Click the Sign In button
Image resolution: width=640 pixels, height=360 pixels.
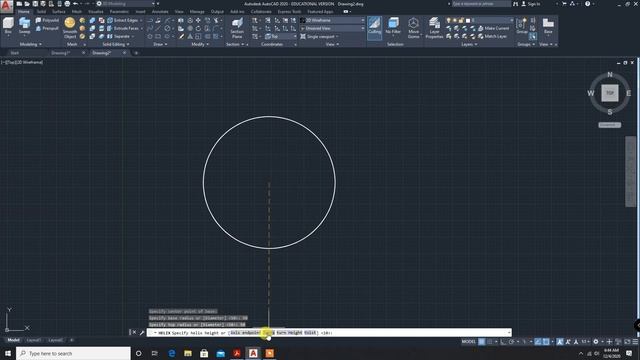coord(531,4)
